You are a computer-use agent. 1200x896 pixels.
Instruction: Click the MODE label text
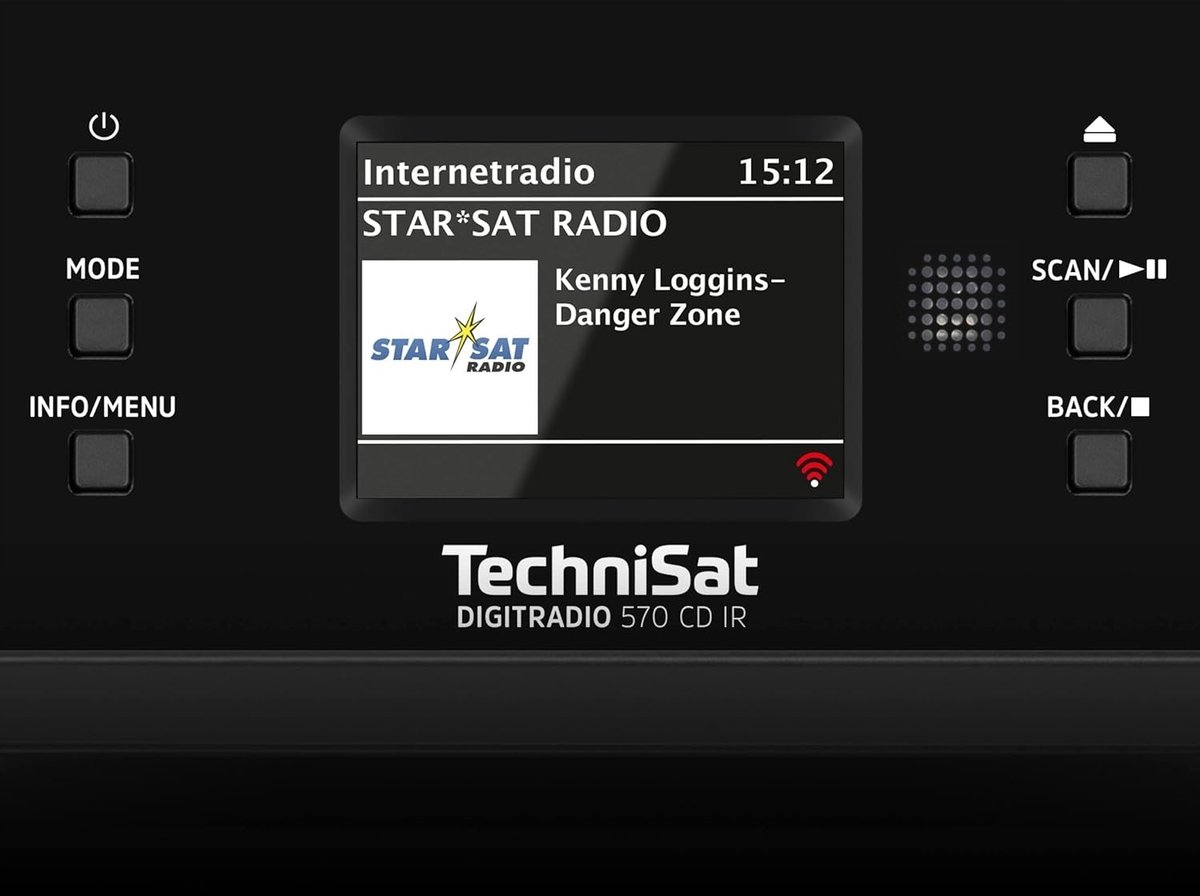(102, 269)
